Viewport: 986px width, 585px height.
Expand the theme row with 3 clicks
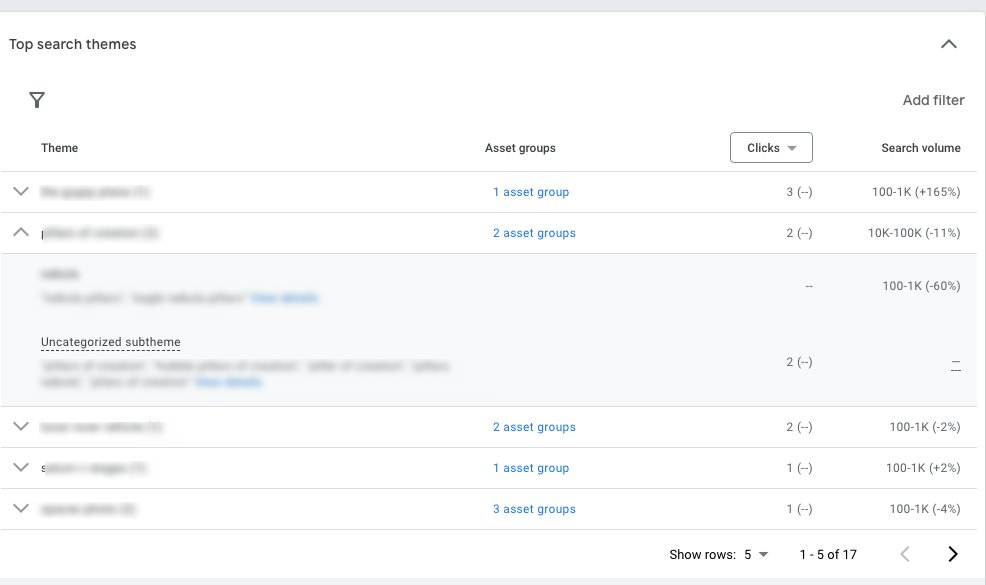coord(21,191)
